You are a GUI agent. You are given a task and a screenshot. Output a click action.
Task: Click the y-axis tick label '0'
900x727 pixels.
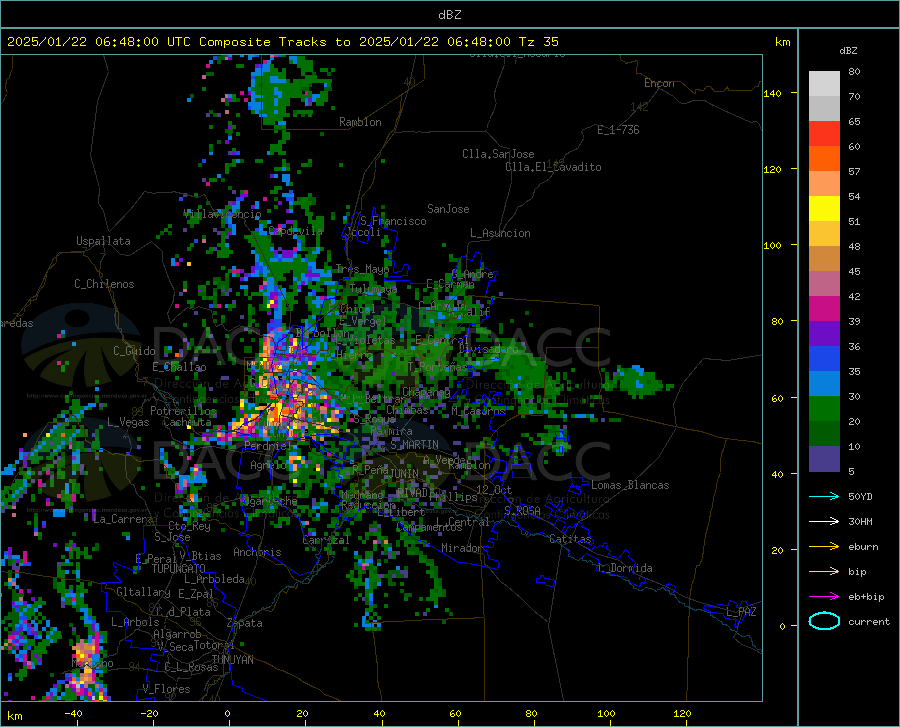click(782, 627)
